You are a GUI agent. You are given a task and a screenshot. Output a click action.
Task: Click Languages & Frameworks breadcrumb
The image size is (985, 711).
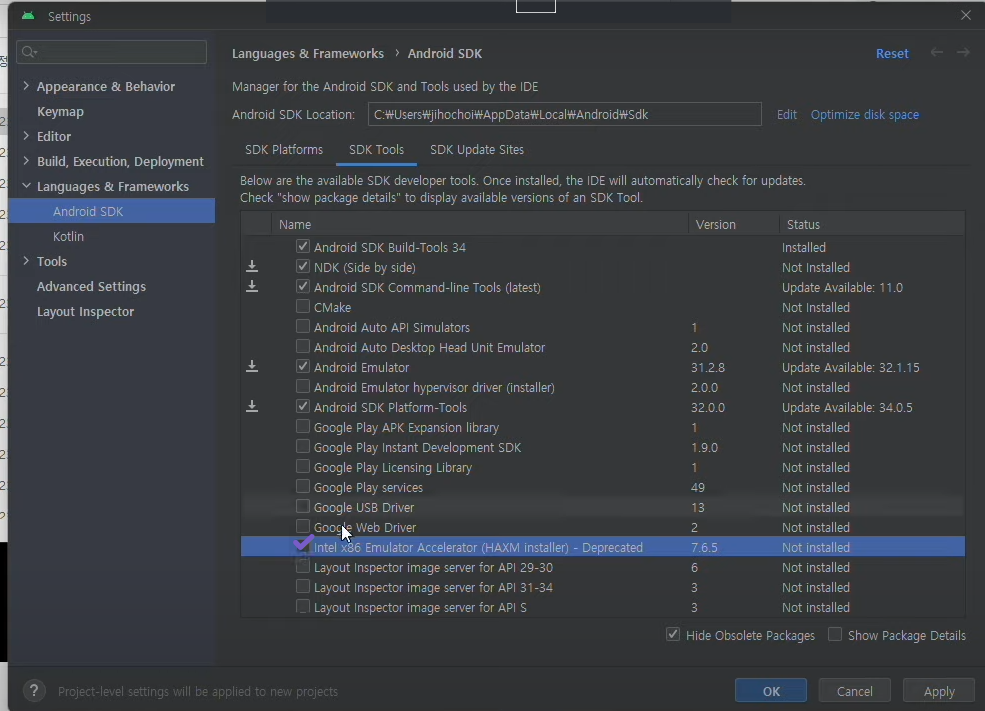click(x=308, y=53)
